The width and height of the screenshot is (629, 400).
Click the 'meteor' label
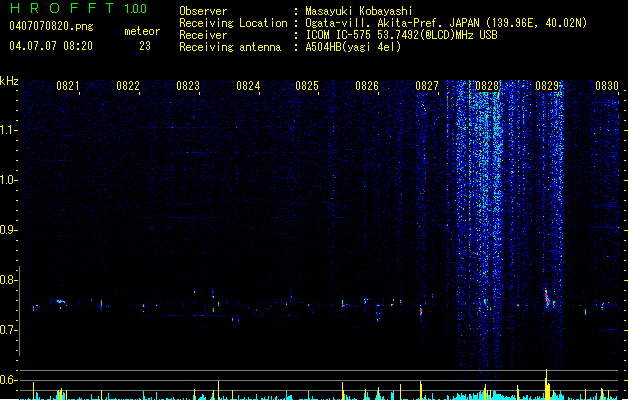(x=142, y=31)
